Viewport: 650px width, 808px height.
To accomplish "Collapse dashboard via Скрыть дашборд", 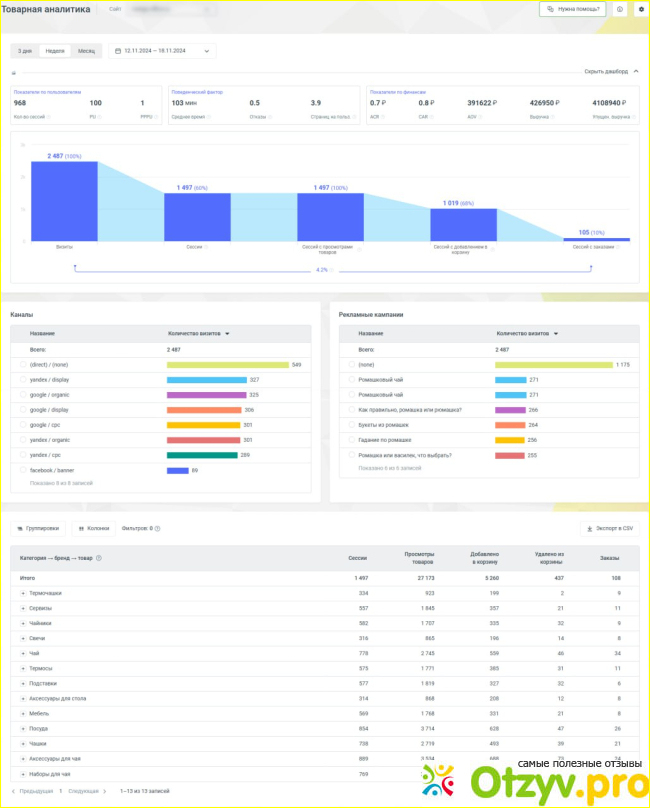I will 610,71.
